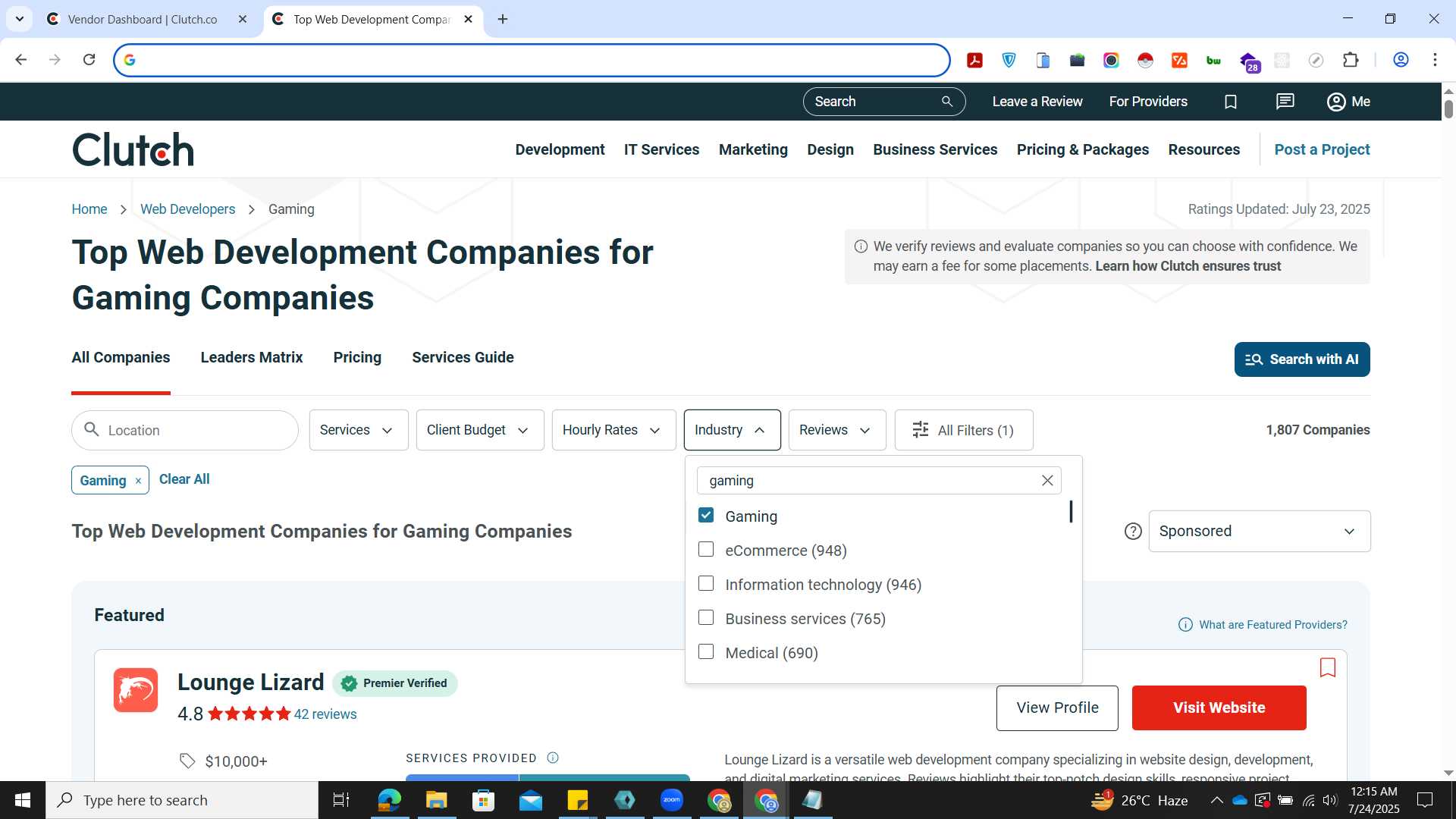Open the Development menu
The width and height of the screenshot is (1456, 819).
(560, 149)
